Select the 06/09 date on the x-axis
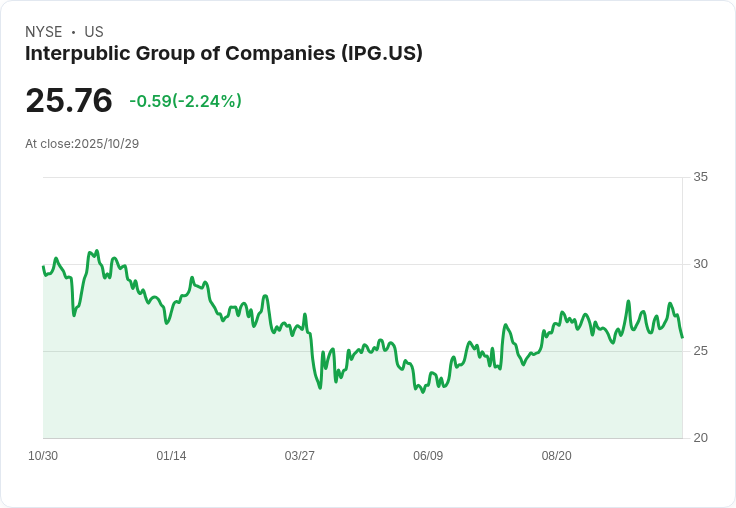Image resolution: width=736 pixels, height=508 pixels. tap(428, 456)
